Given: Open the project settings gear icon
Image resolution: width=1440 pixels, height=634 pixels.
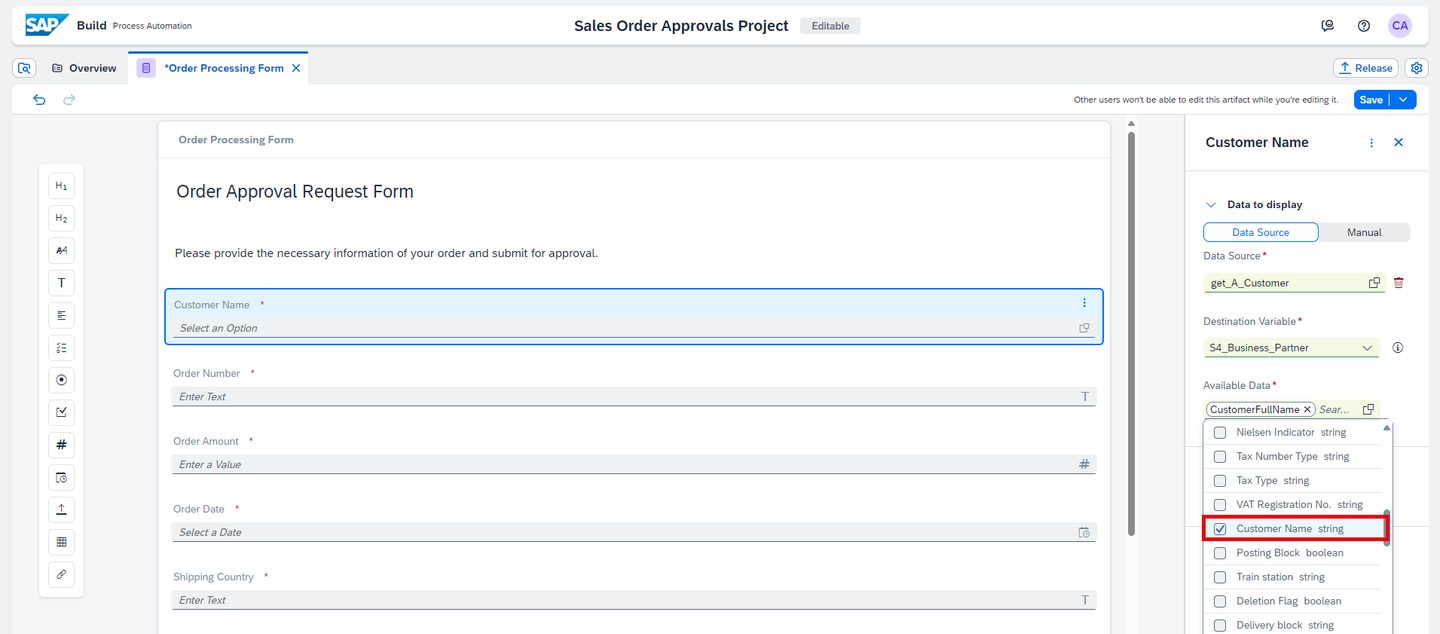Looking at the screenshot, I should click(1416, 68).
